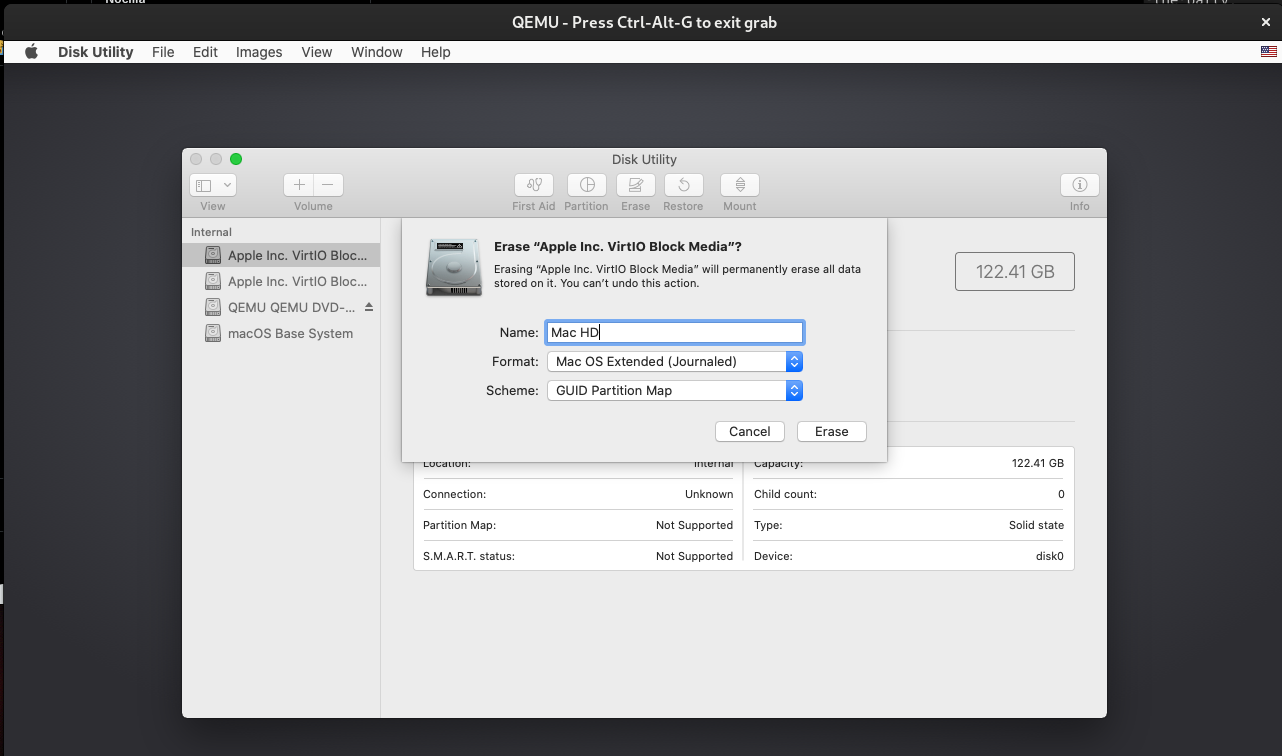Click the remove volume minus icon
The height and width of the screenshot is (756, 1282).
pyautogui.click(x=328, y=185)
